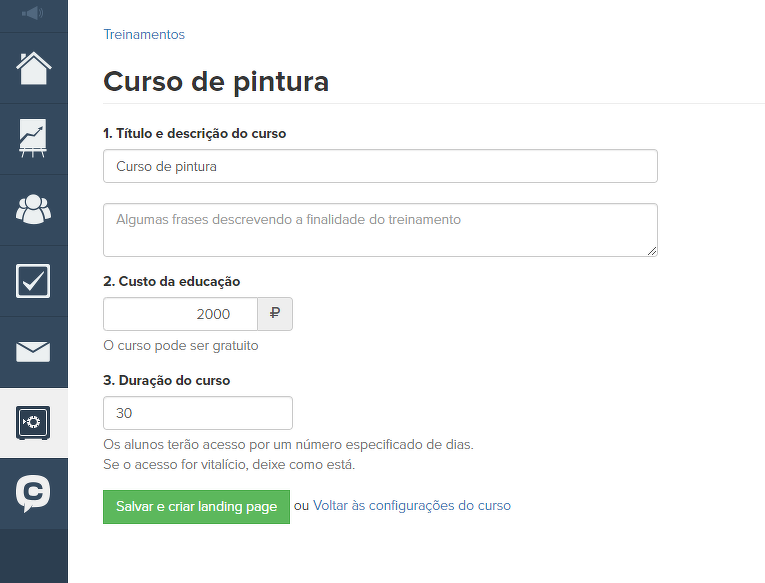
Task: Open the checkmark tasks section in sidebar
Action: (x=33, y=281)
